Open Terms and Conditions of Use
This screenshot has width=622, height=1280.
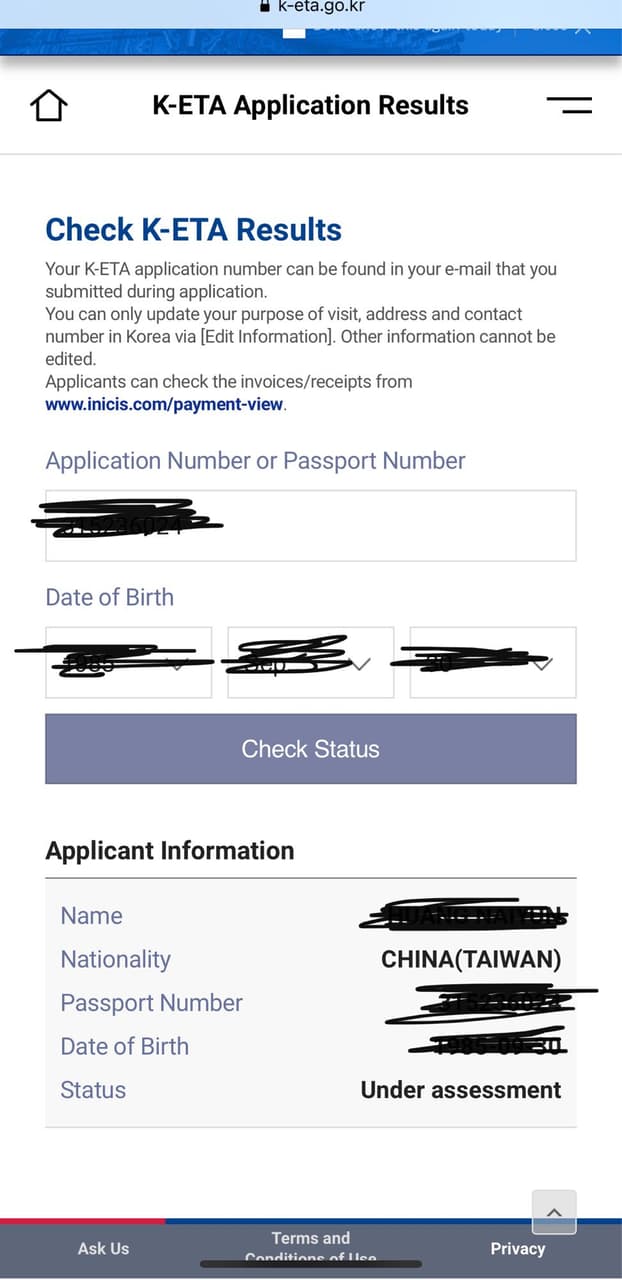coord(311,1246)
